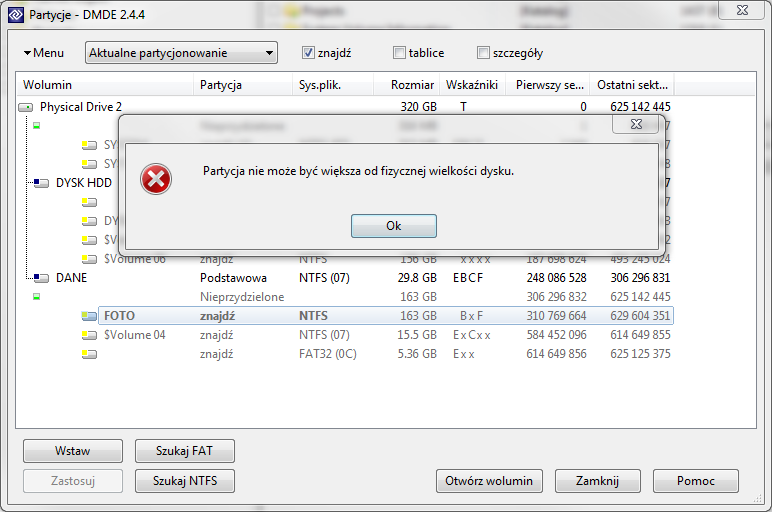Click the green marker beside Nieprzydzielone 163 GB

point(36,297)
